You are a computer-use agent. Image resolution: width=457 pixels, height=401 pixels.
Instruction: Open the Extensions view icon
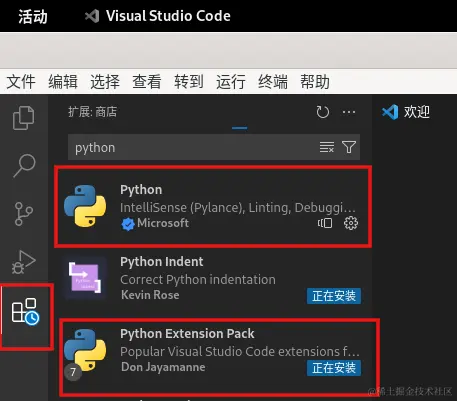pyautogui.click(x=25, y=311)
